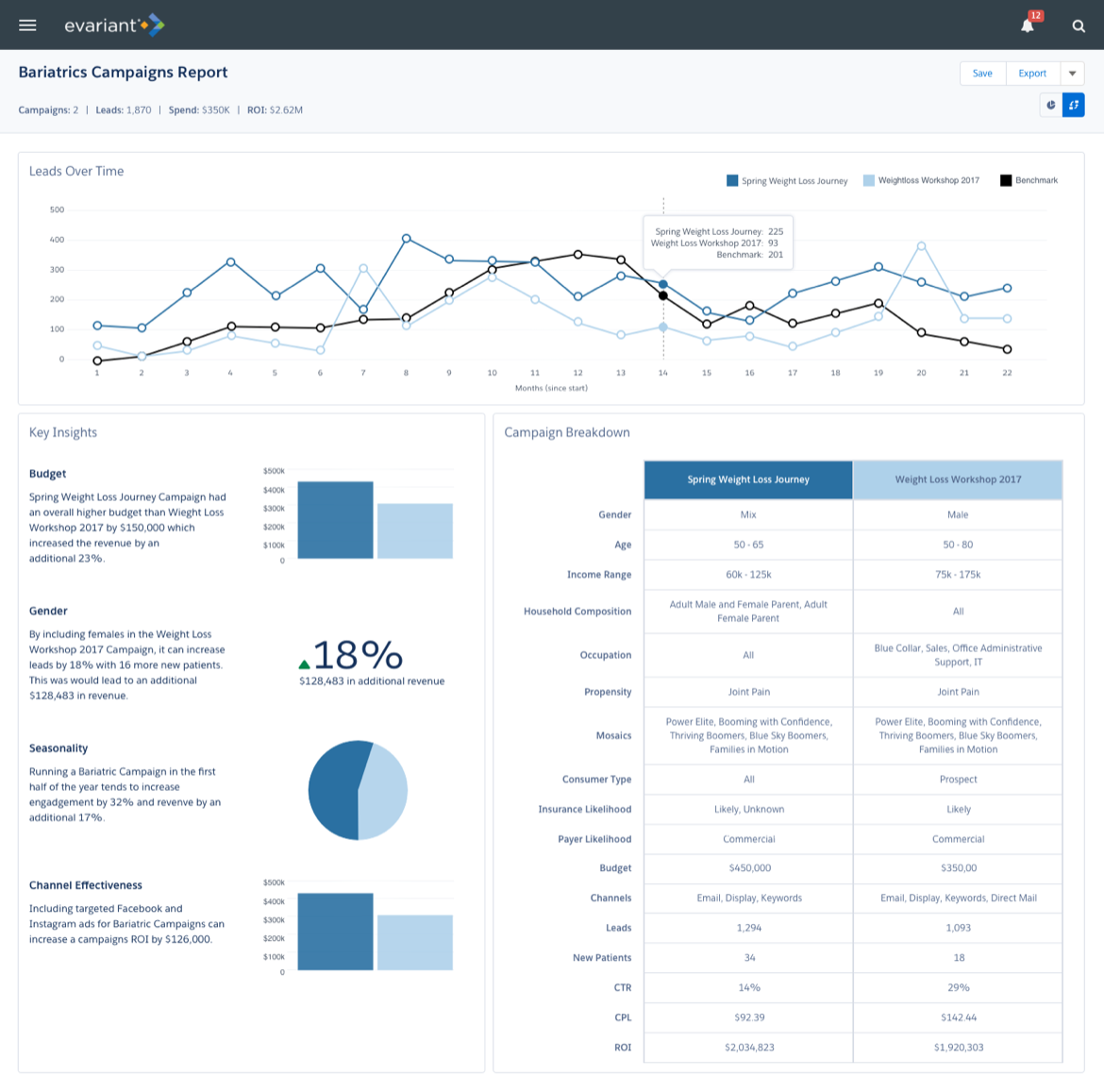Expand the Campaign Breakdown panel

[x=567, y=432]
